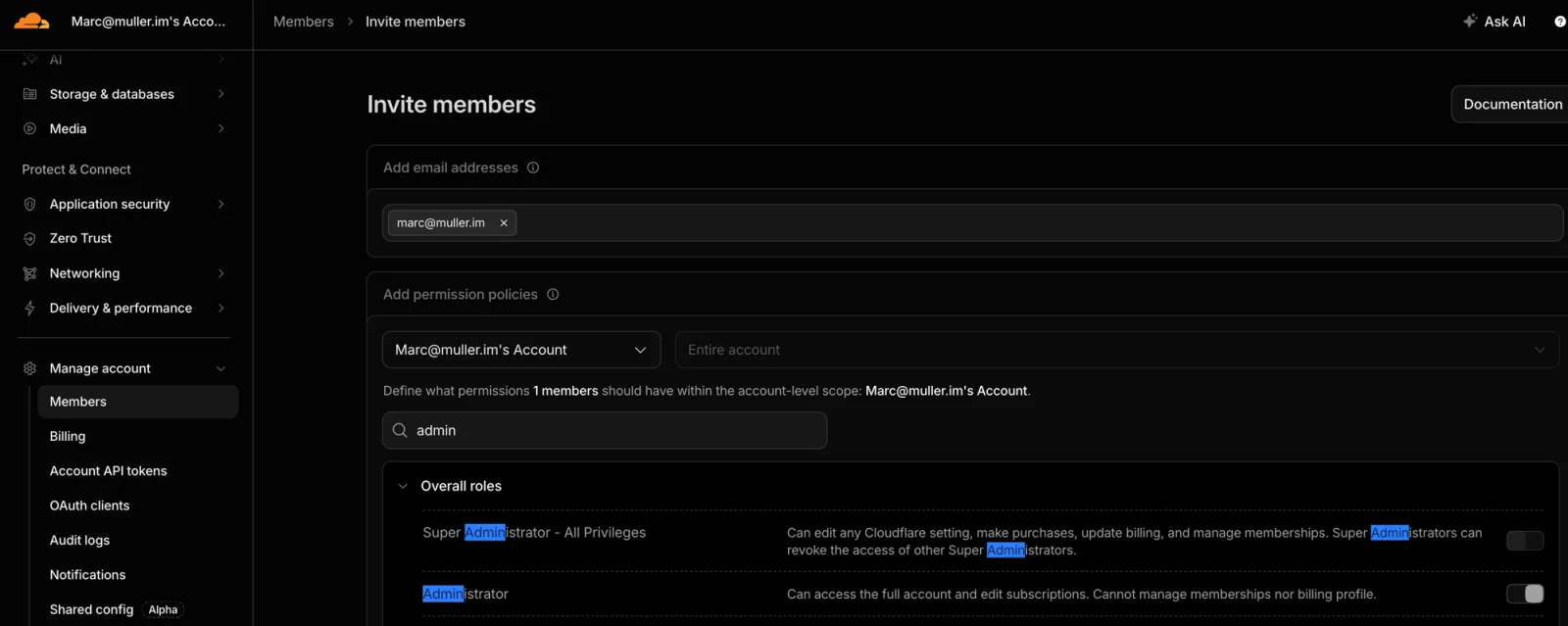Click info icon beside Add permission policies
1568x626 pixels.
point(553,294)
